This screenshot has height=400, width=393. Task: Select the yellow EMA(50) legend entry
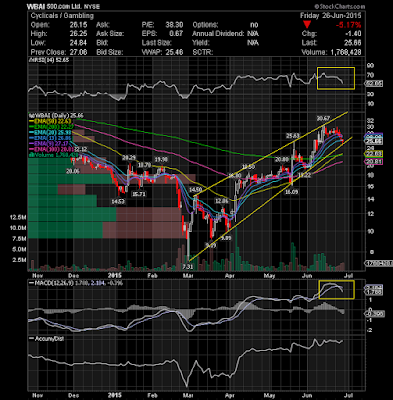pyautogui.click(x=50, y=121)
